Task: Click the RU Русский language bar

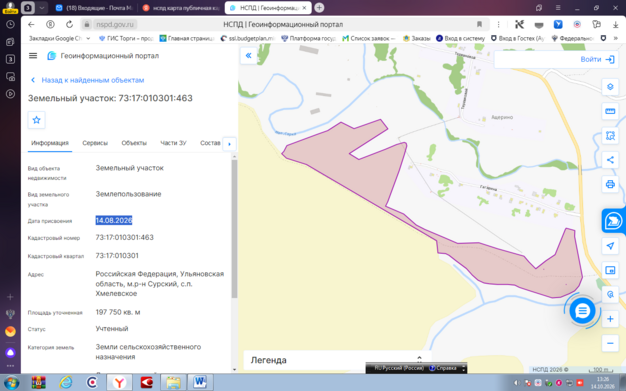Action: [x=399, y=368]
